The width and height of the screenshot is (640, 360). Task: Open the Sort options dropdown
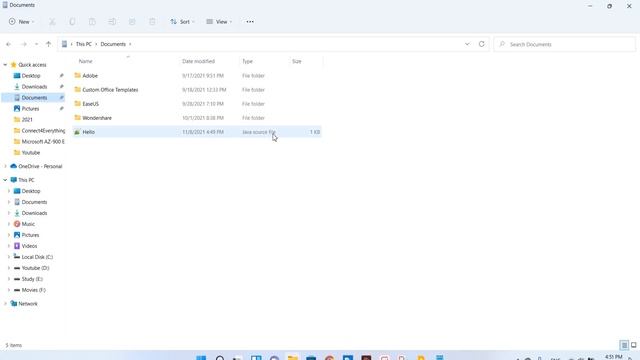tap(182, 22)
